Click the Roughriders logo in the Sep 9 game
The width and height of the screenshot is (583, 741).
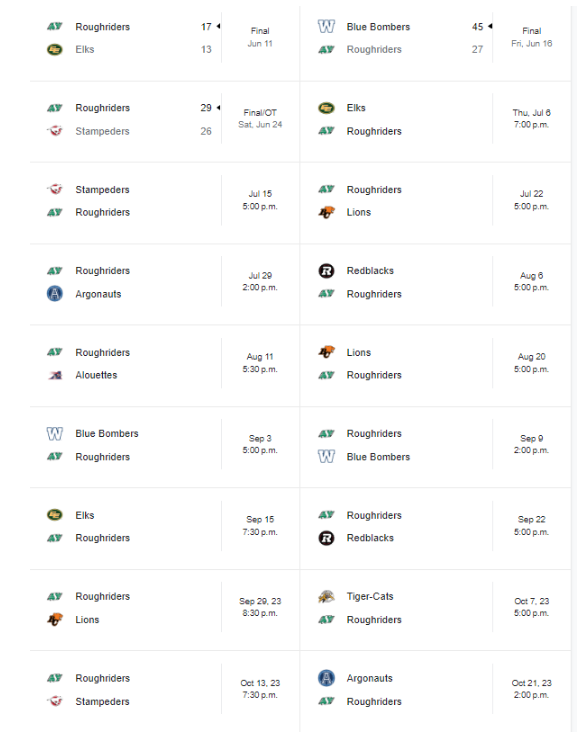(326, 433)
